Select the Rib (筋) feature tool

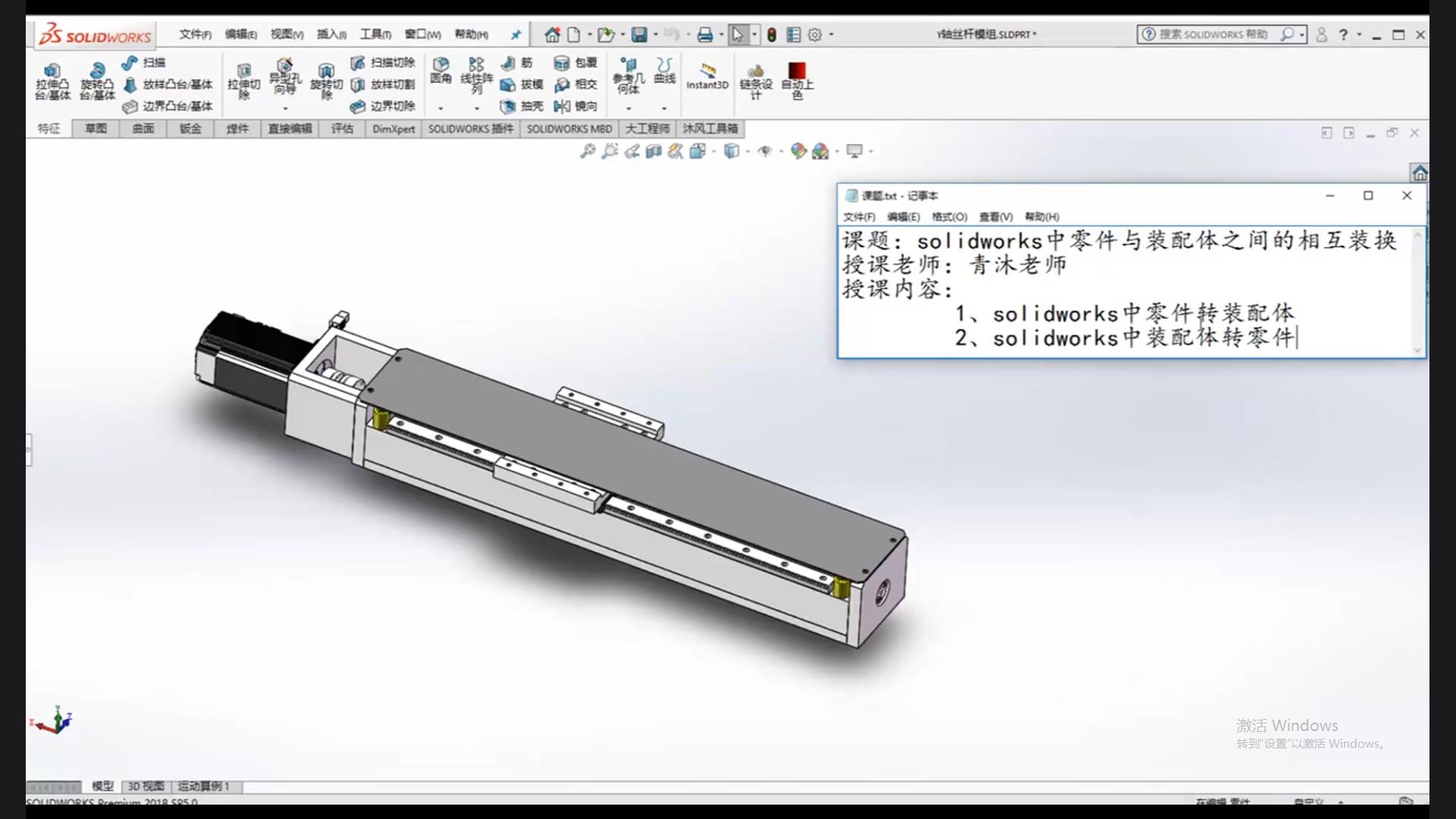(517, 63)
